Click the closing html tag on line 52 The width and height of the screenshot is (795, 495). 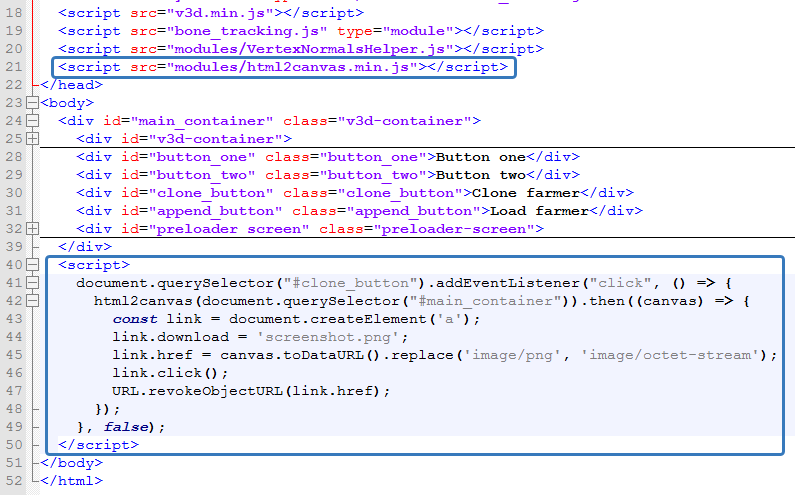[71, 481]
